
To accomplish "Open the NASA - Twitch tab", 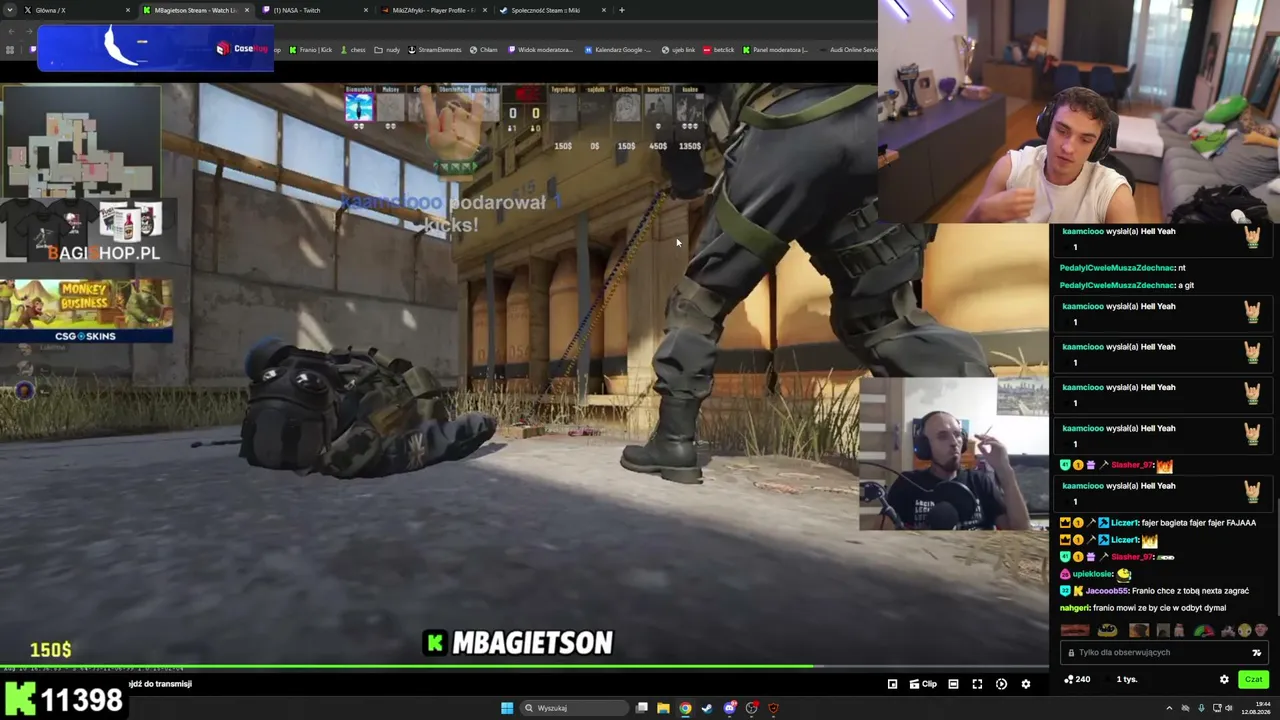I will click(310, 10).
